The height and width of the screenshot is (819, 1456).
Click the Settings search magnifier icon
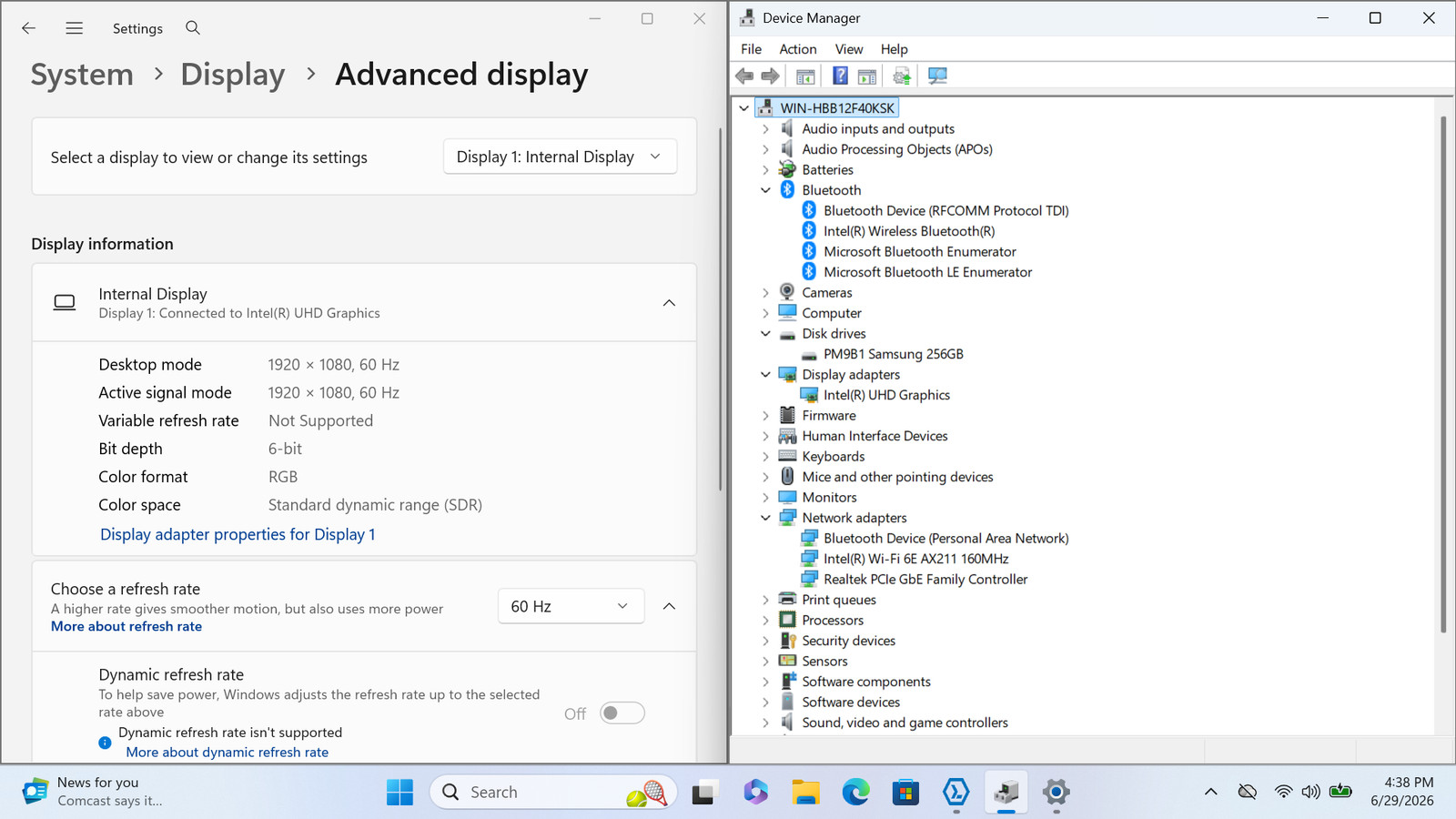193,28
